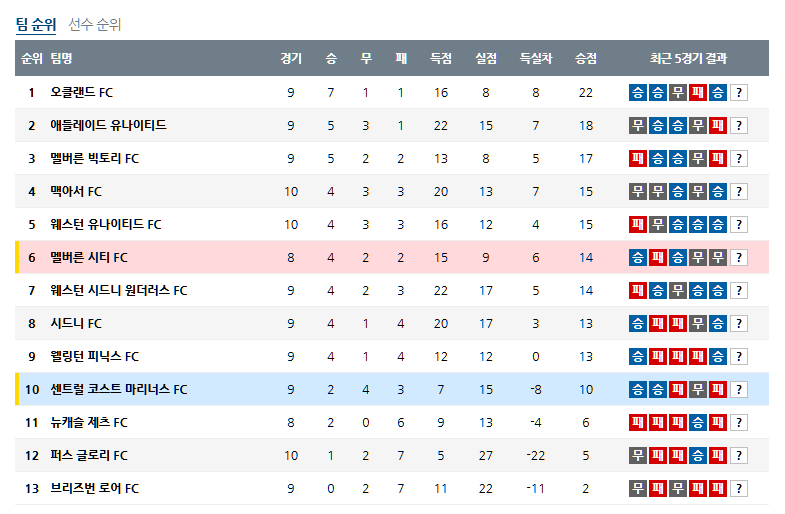
Task: Click the '?' icon in 브리즈번 로어 FC row
Action: tap(739, 489)
